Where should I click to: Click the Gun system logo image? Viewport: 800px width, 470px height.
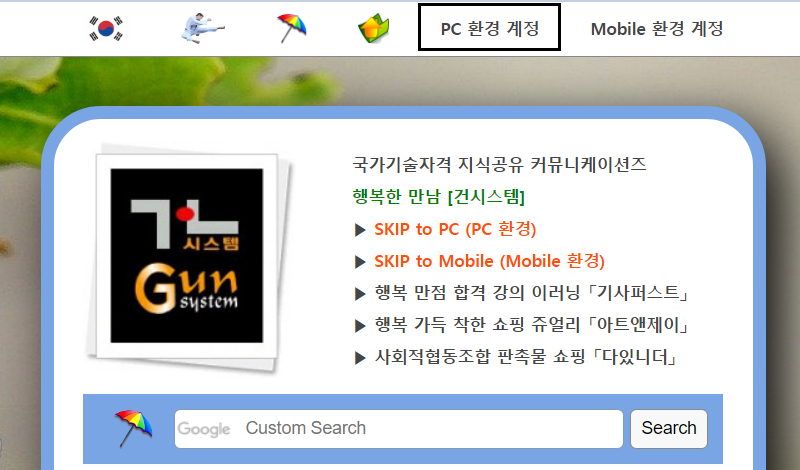pyautogui.click(x=187, y=256)
